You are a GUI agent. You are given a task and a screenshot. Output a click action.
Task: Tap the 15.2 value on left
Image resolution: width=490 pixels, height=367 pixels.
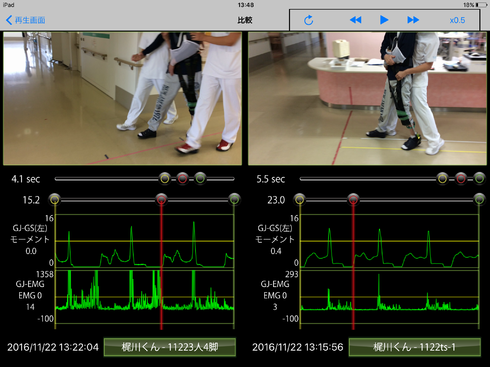click(31, 200)
